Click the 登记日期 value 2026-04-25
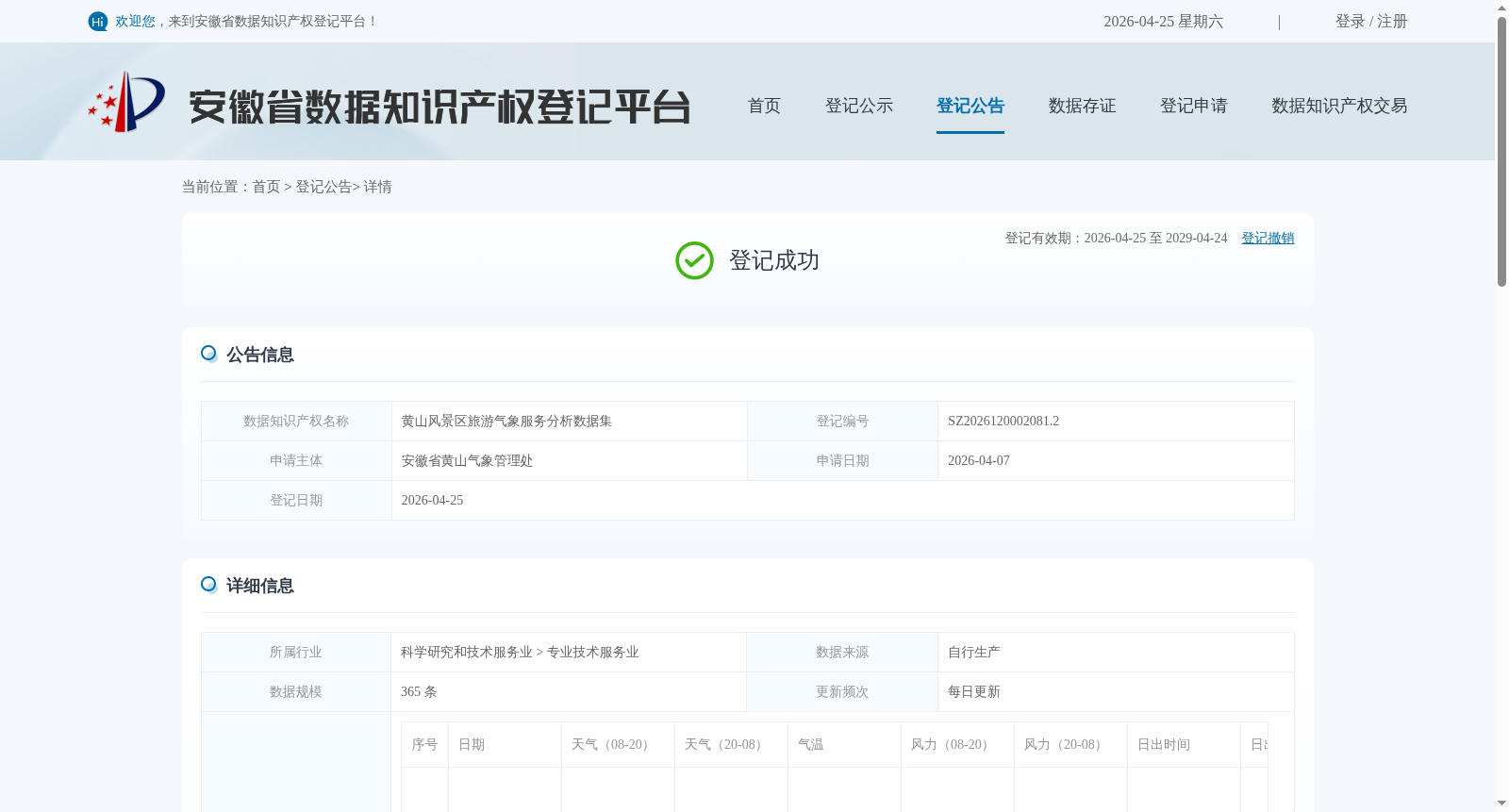The height and width of the screenshot is (812, 1509). 432,501
